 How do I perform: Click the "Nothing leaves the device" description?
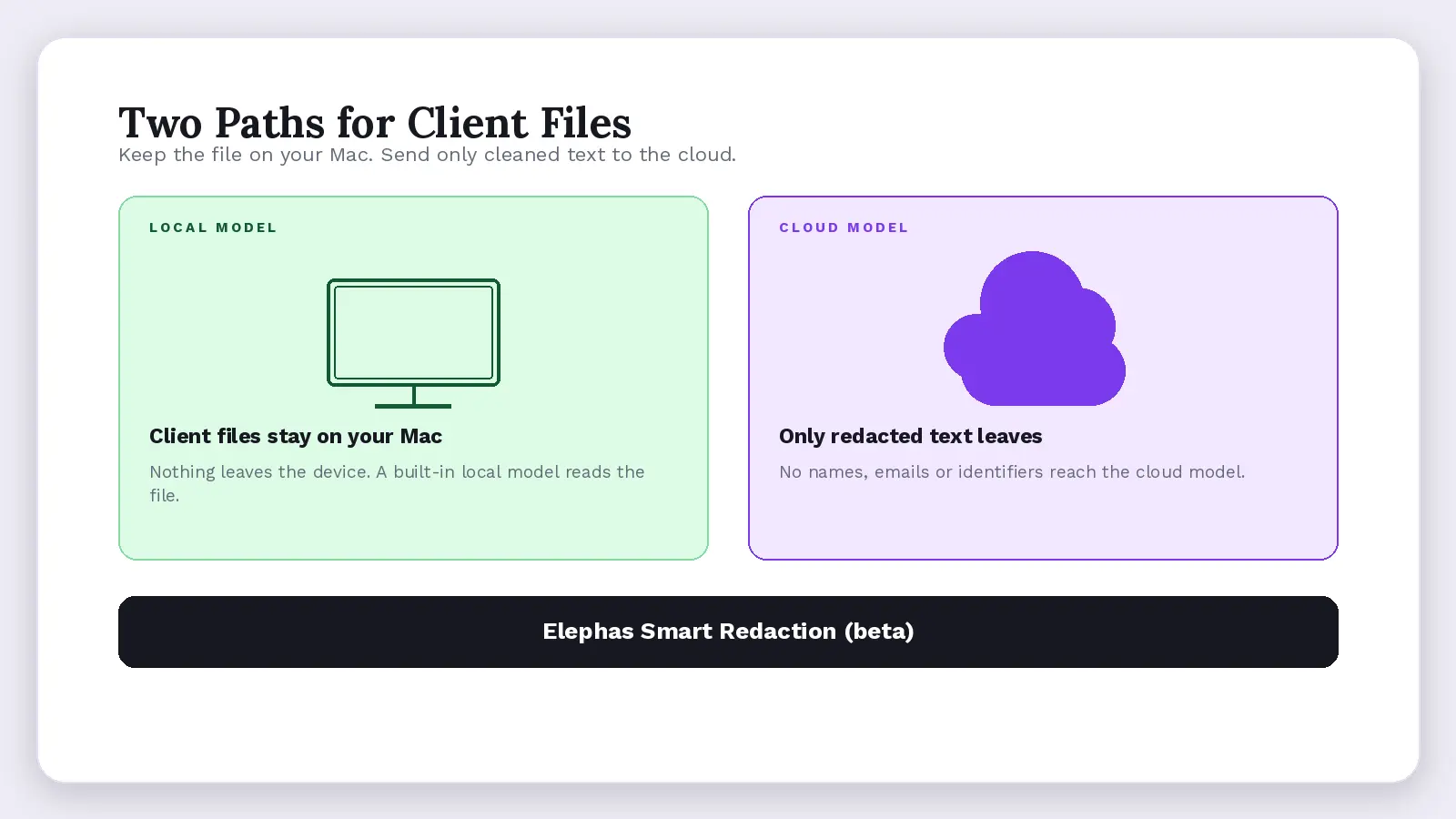tap(397, 483)
